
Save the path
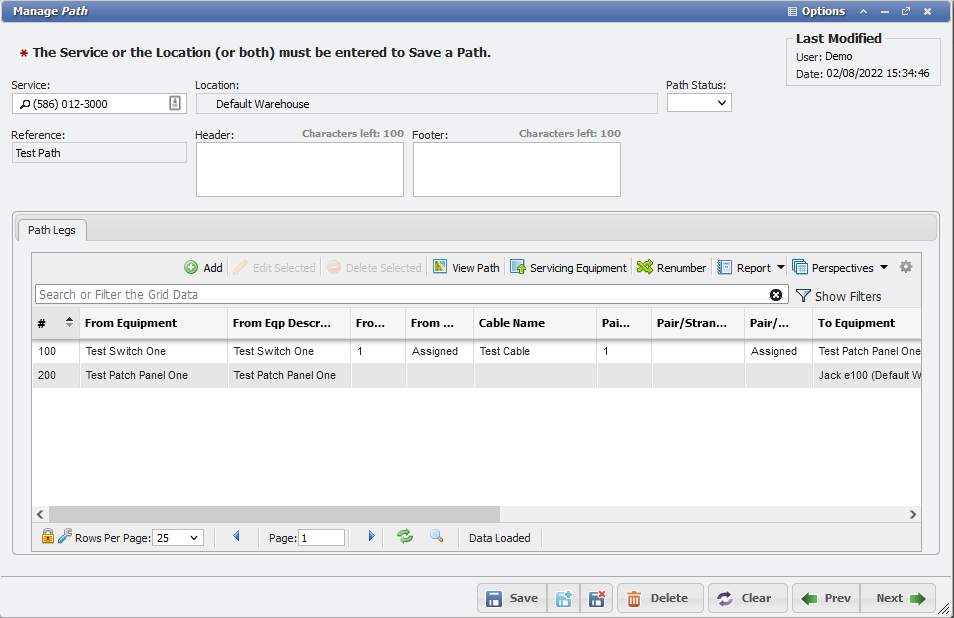pos(511,597)
